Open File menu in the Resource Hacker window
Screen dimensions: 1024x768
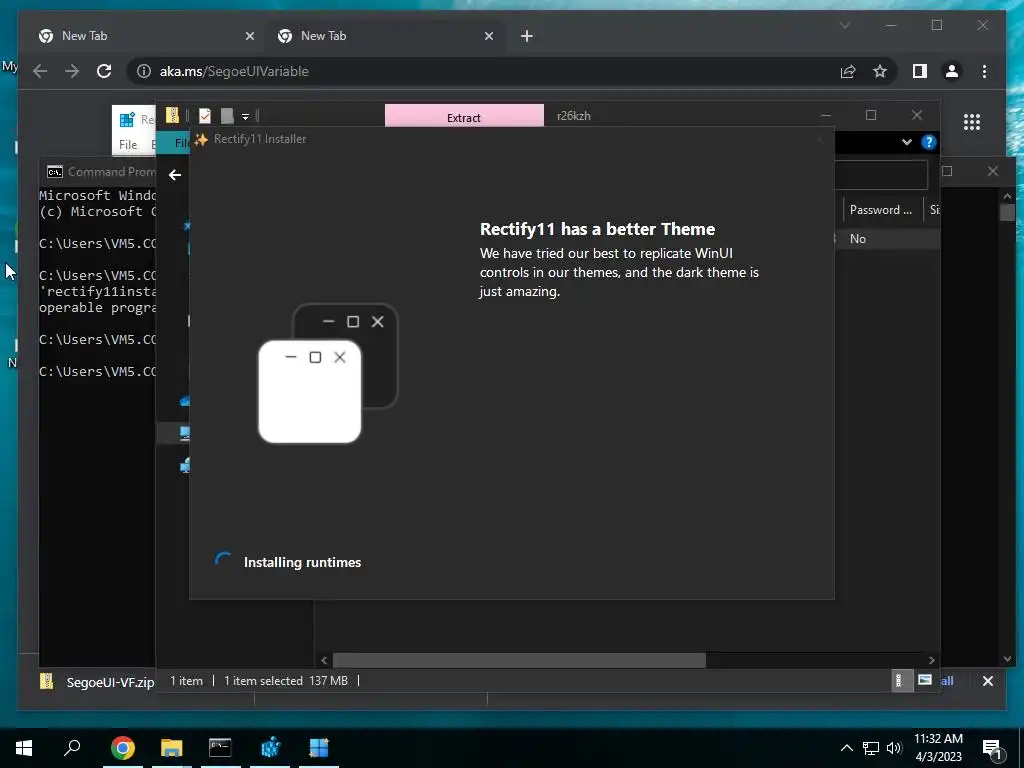pyautogui.click(x=128, y=144)
